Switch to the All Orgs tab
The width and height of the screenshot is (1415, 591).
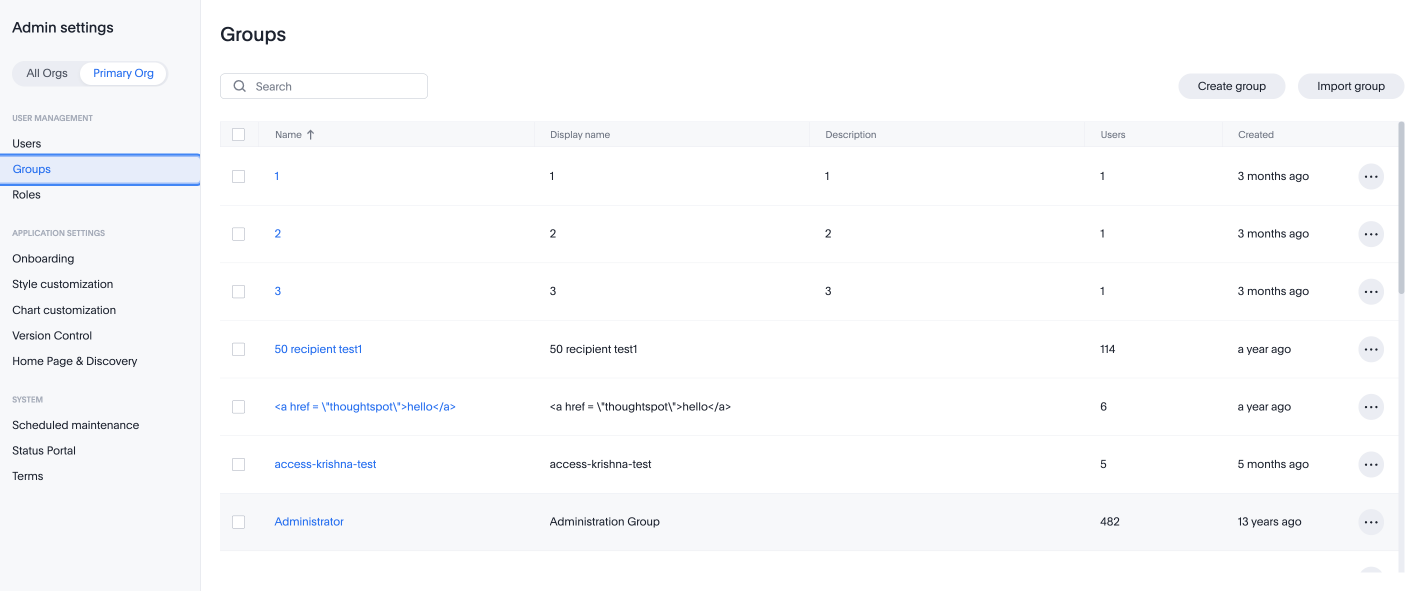click(x=46, y=73)
